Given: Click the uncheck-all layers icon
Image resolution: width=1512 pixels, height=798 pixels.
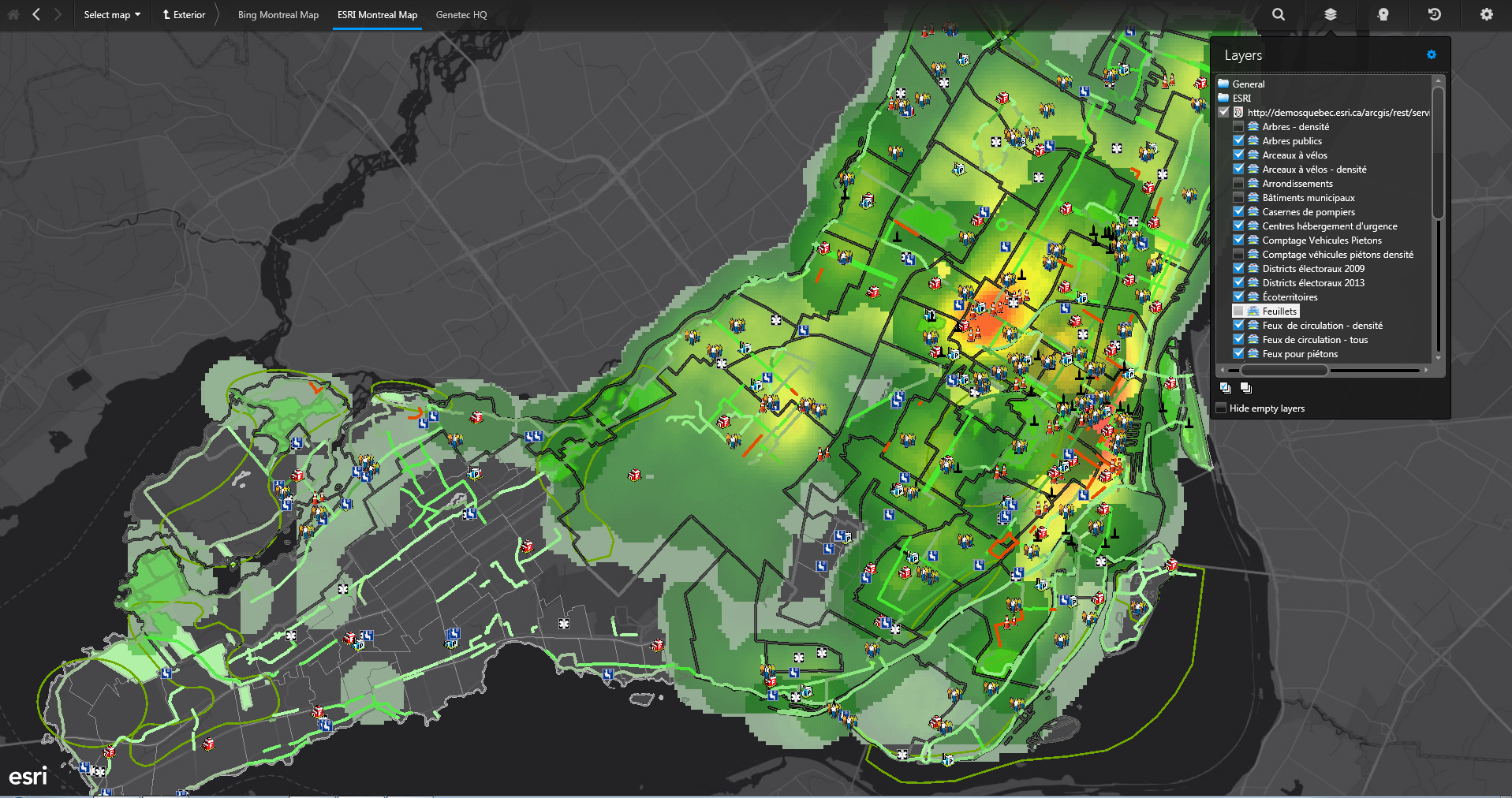Looking at the screenshot, I should 1246,388.
